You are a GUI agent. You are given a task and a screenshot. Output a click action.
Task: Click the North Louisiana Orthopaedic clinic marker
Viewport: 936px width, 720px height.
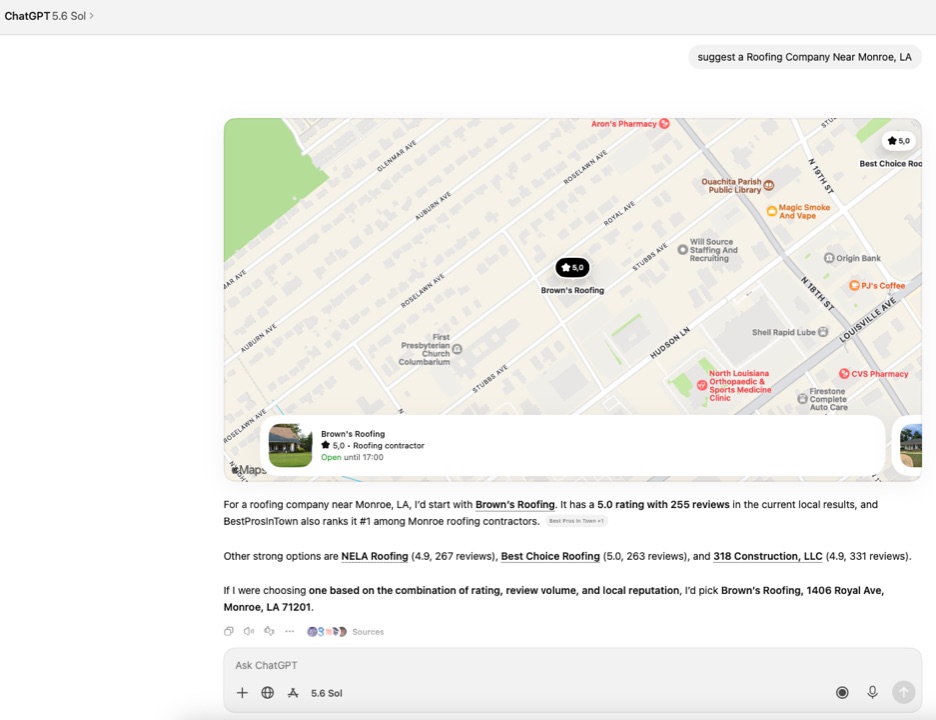(702, 385)
